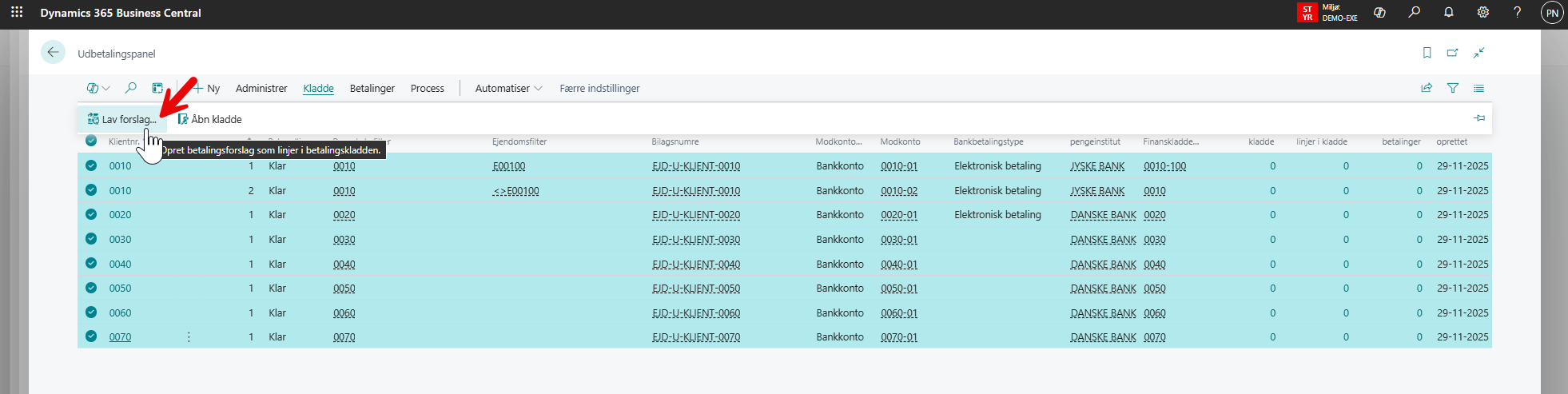Screen dimensions: 1568x394
Task: Toggle the filter pane funnel icon
Action: pos(1453,88)
